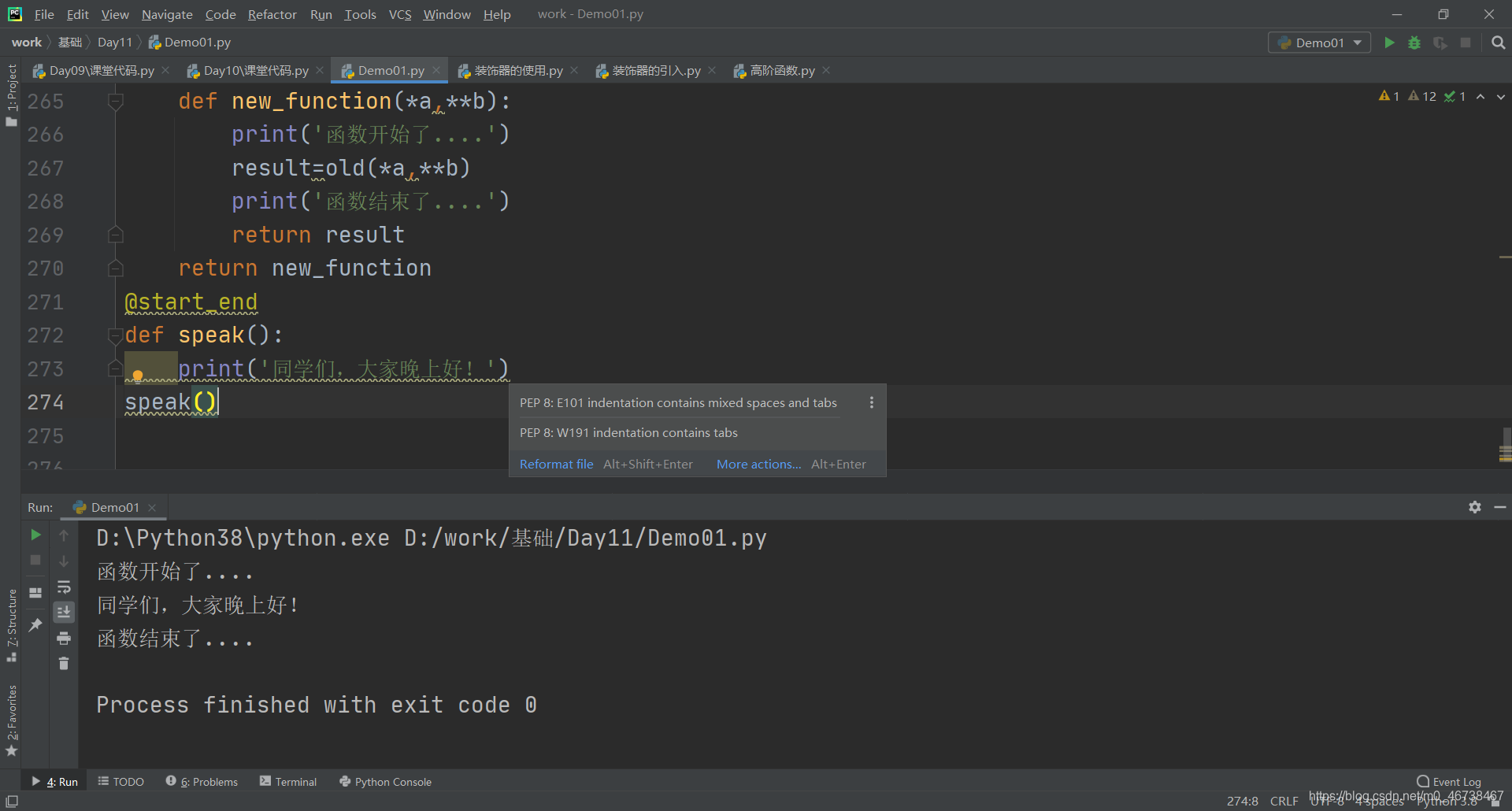Image resolution: width=1512 pixels, height=811 pixels.
Task: Open the File menu
Action: [x=44, y=14]
